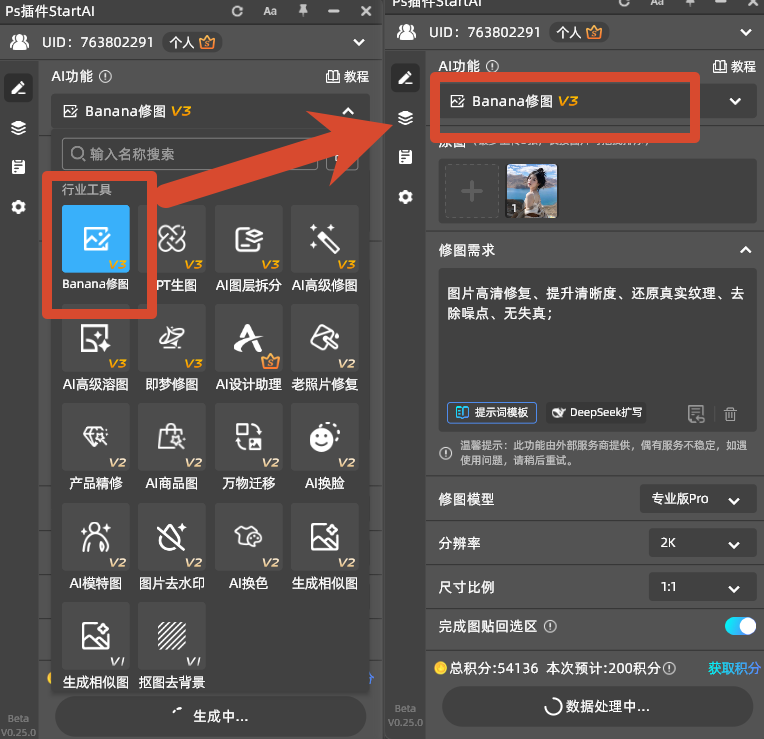Image resolution: width=764 pixels, height=739 pixels.
Task: Click the notes icon in right panel sidebar
Action: [405, 157]
